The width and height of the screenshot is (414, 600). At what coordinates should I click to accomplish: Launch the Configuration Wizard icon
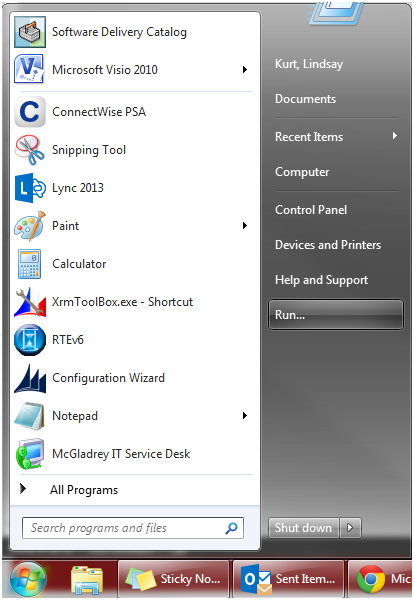pos(30,378)
